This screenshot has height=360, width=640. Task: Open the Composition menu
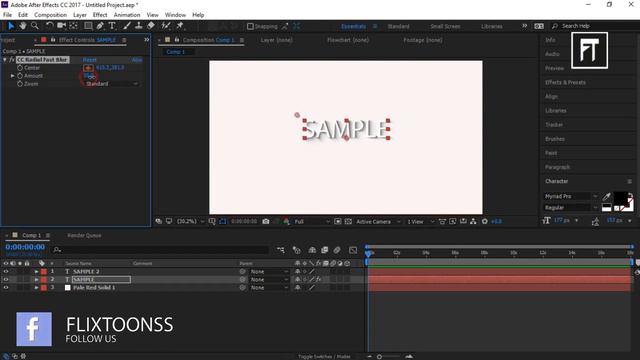pyautogui.click(x=50, y=15)
